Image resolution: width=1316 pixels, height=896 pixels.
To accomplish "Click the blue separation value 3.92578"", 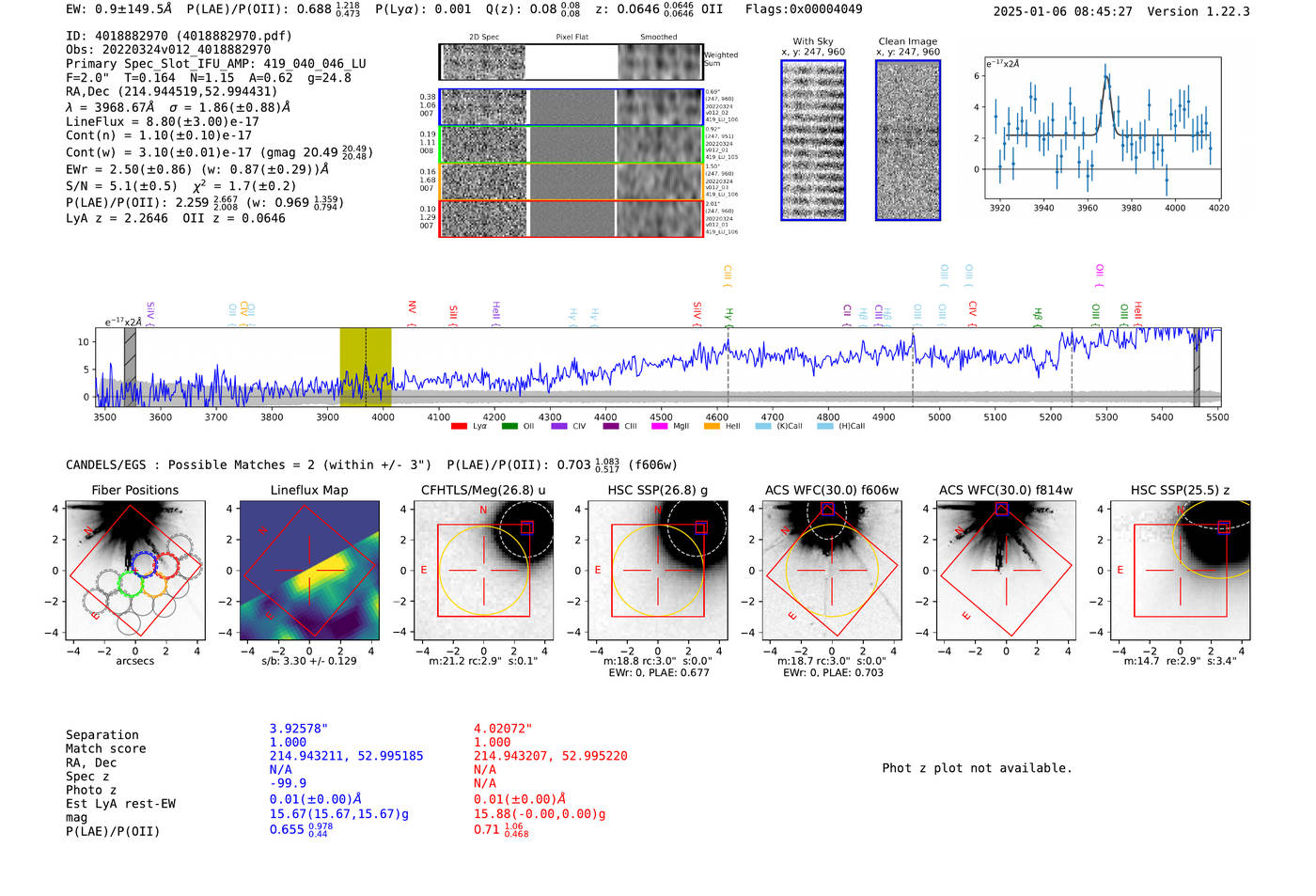I will [299, 729].
